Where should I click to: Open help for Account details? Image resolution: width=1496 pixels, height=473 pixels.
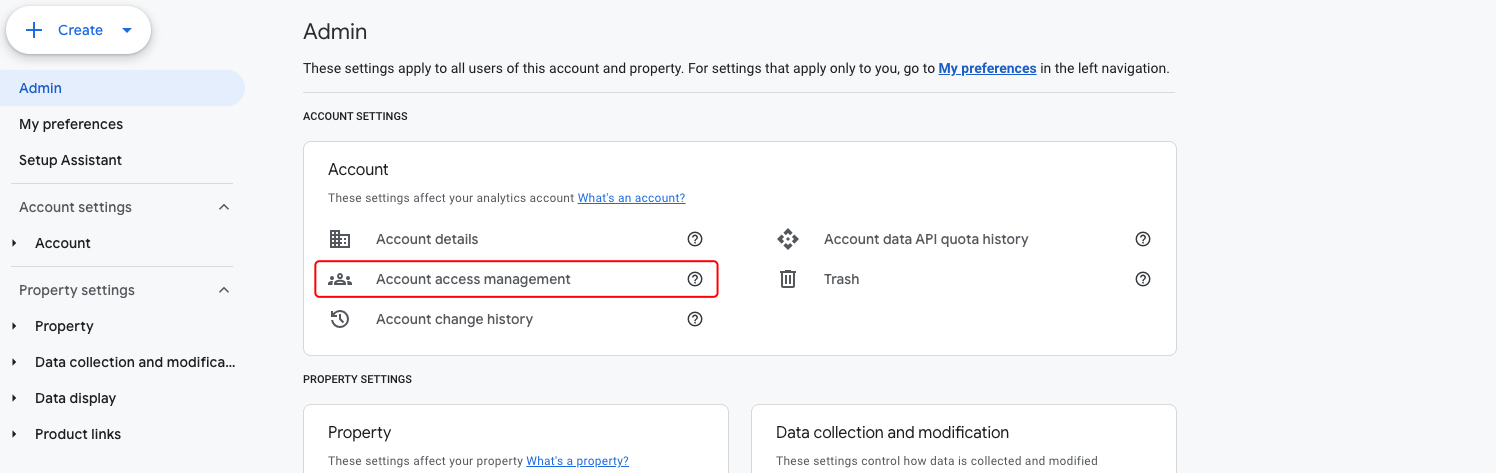pyautogui.click(x=695, y=239)
